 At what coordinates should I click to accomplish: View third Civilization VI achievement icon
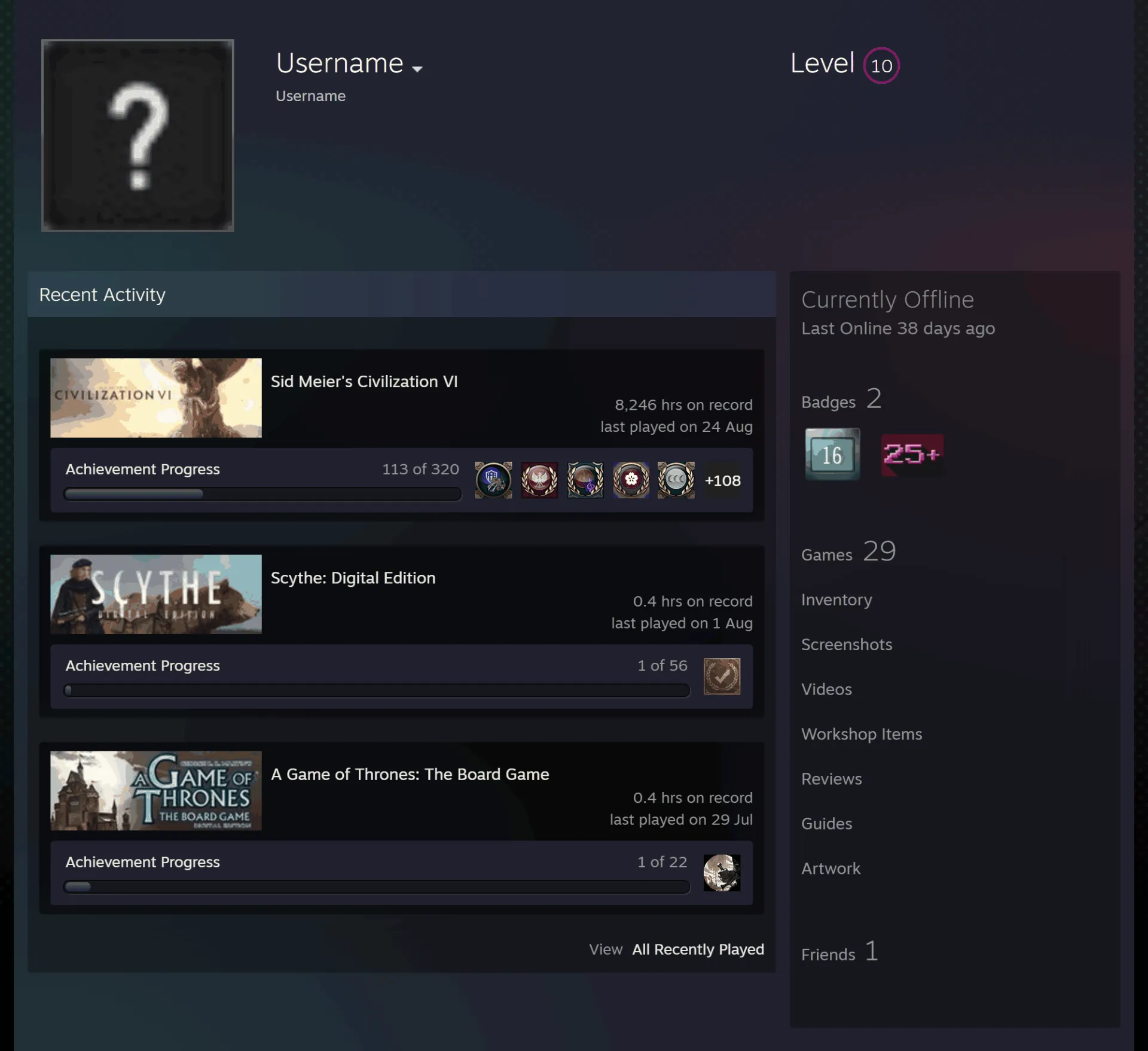[585, 480]
